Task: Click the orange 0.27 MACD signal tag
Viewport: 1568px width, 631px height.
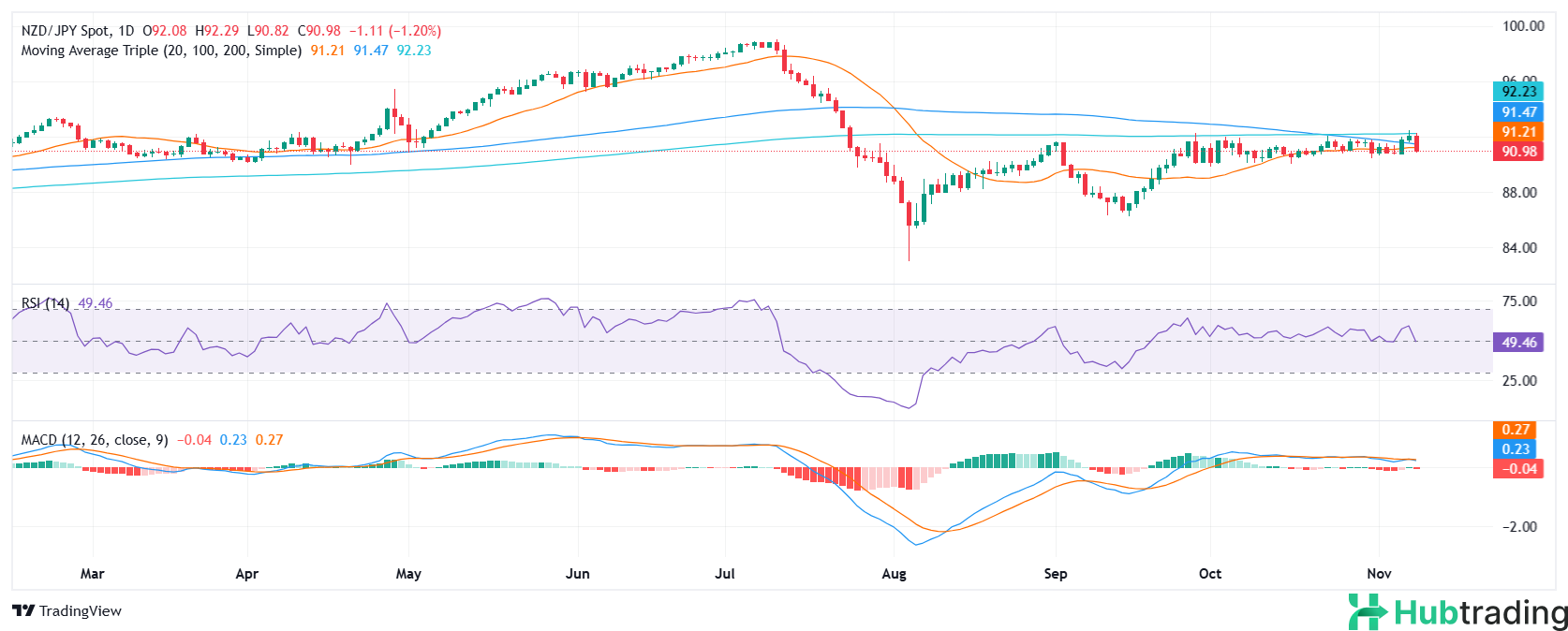Action: point(1516,430)
